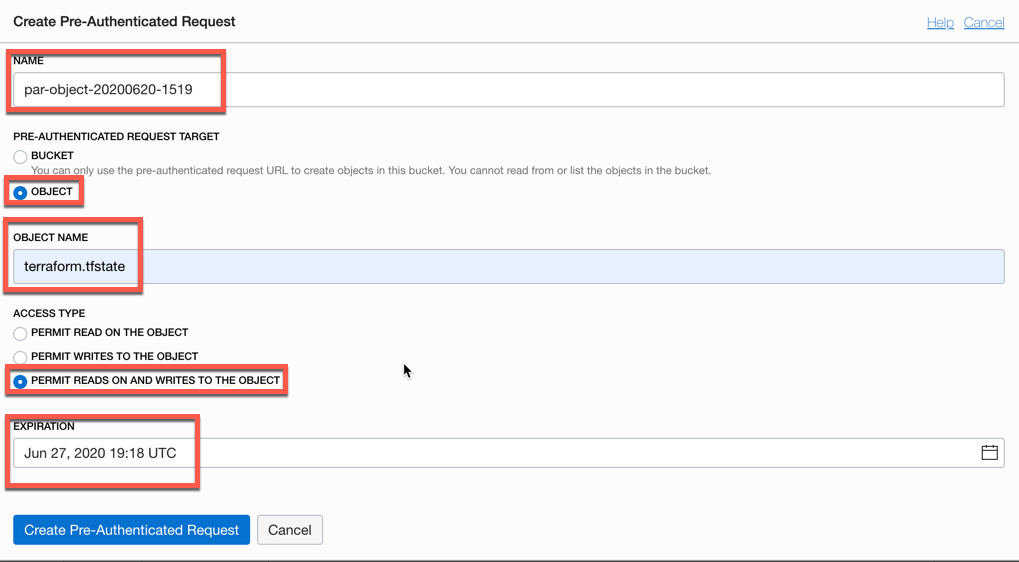Select Permit Reads on and Writes option

pyautogui.click(x=20, y=381)
